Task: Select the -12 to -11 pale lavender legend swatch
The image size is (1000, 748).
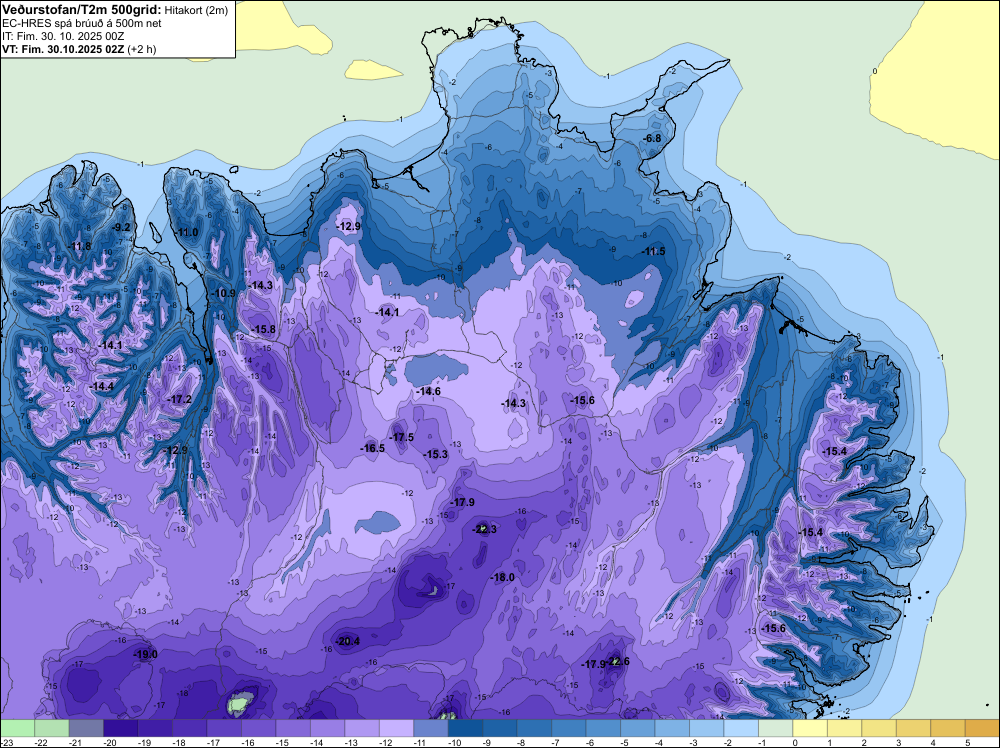Action: click(396, 728)
